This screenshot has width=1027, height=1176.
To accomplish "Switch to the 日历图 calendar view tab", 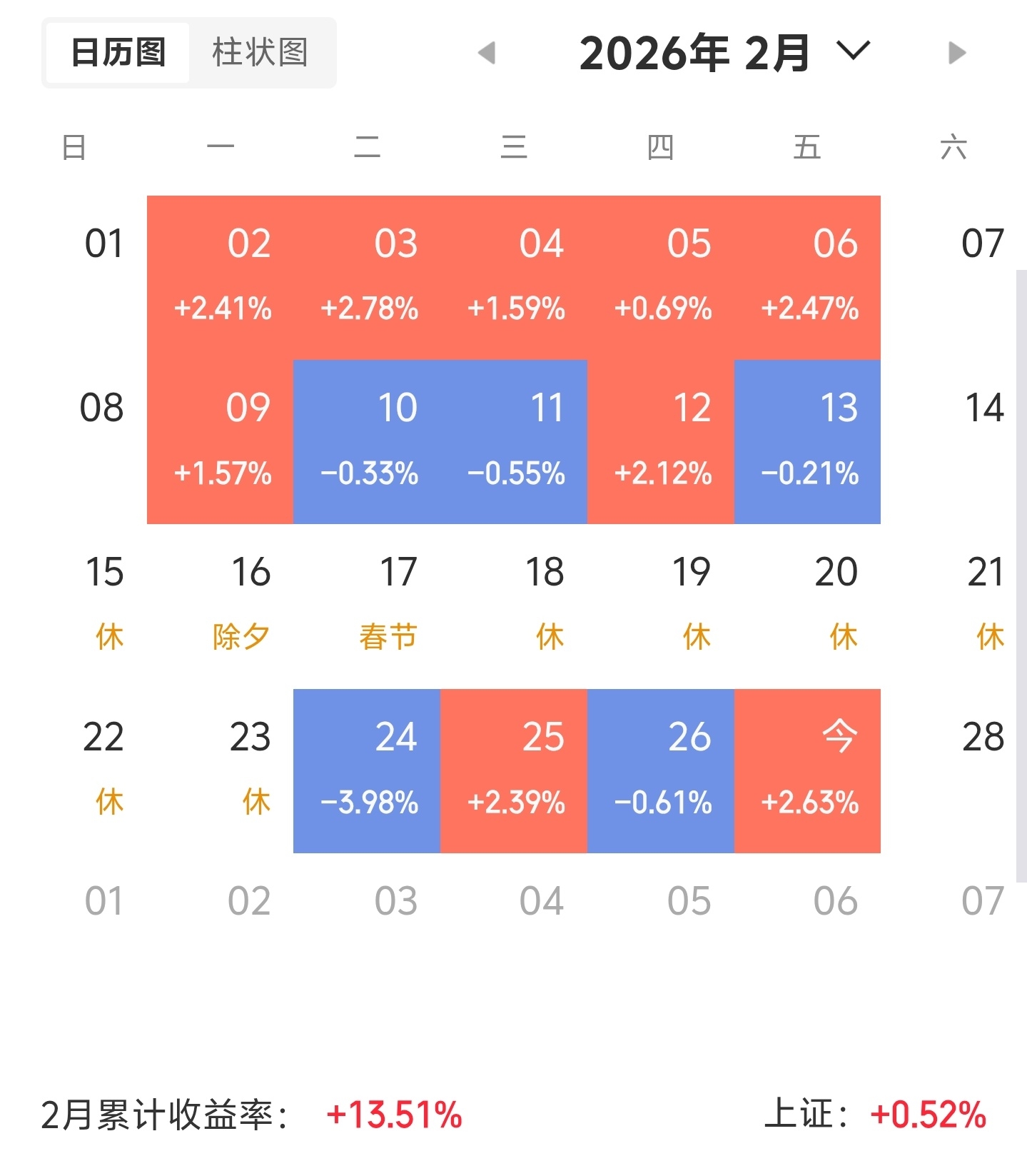I will pos(118,53).
